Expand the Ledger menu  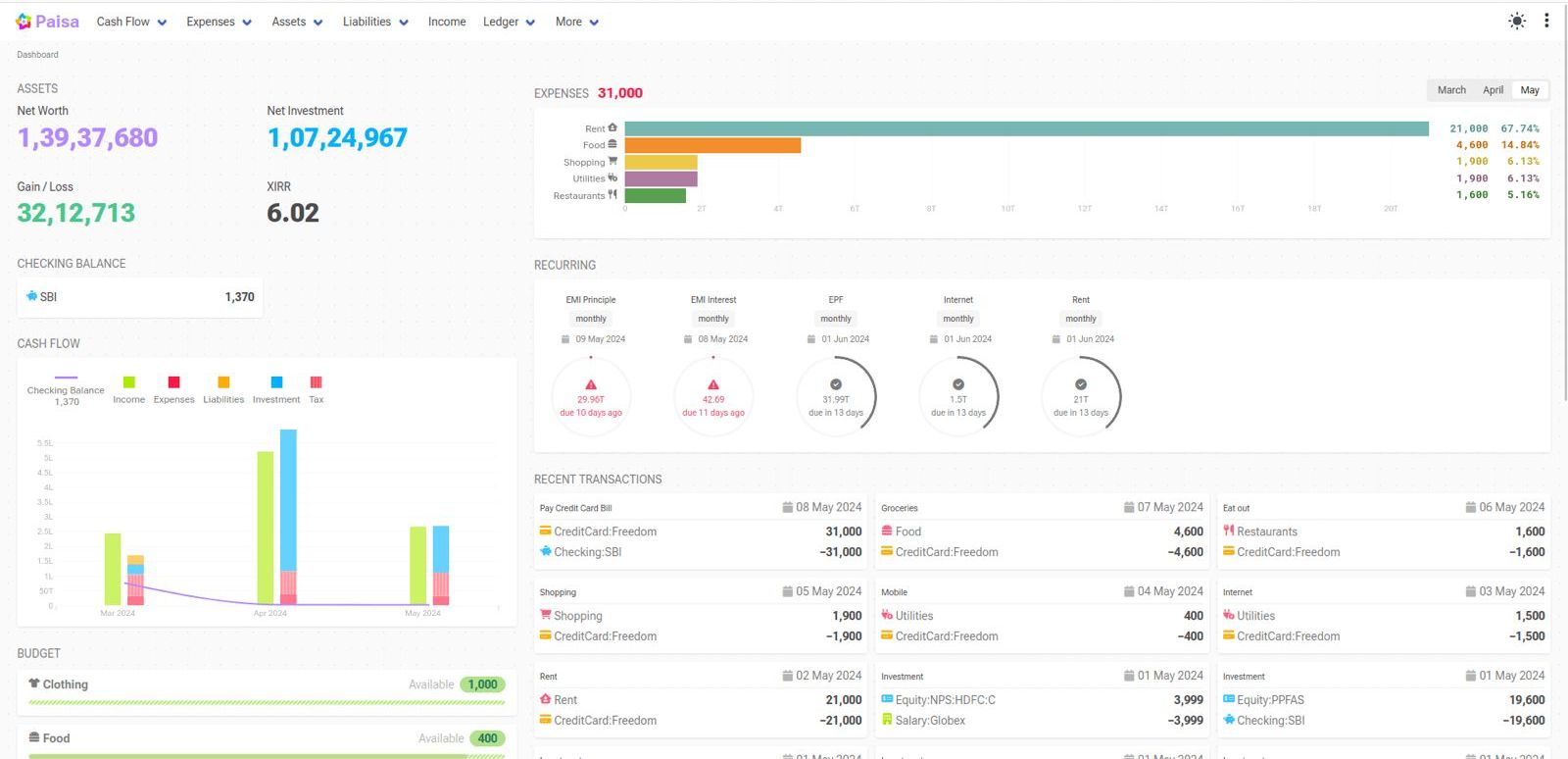[509, 22]
